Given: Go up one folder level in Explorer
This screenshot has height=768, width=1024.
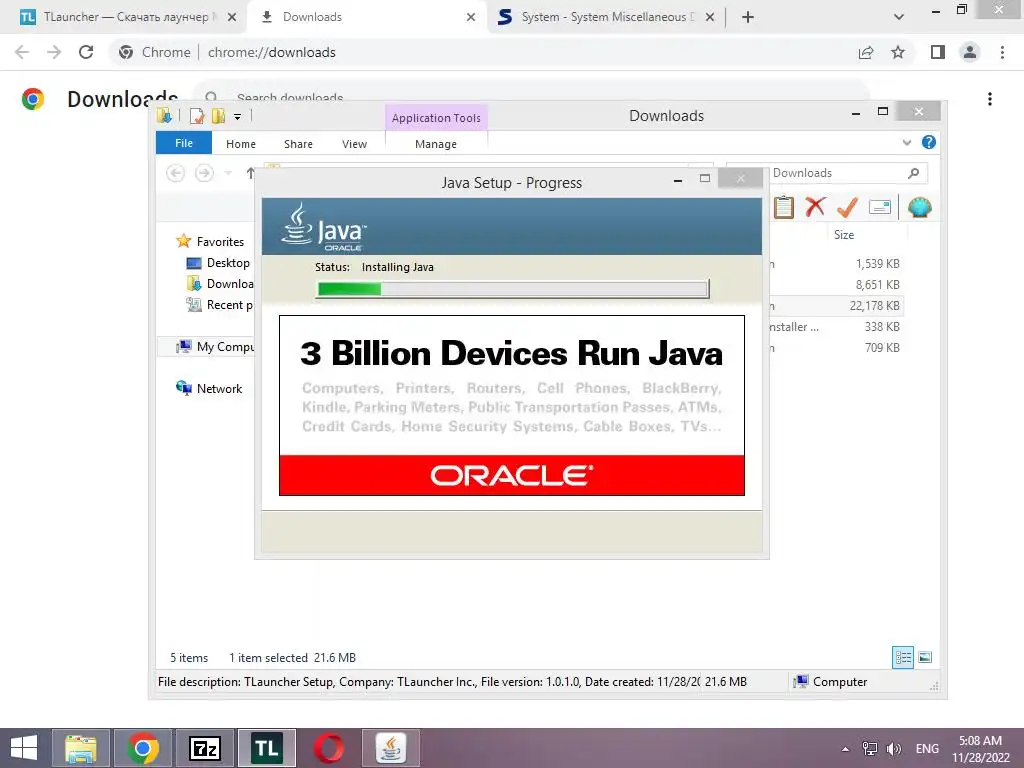Looking at the screenshot, I should (250, 173).
